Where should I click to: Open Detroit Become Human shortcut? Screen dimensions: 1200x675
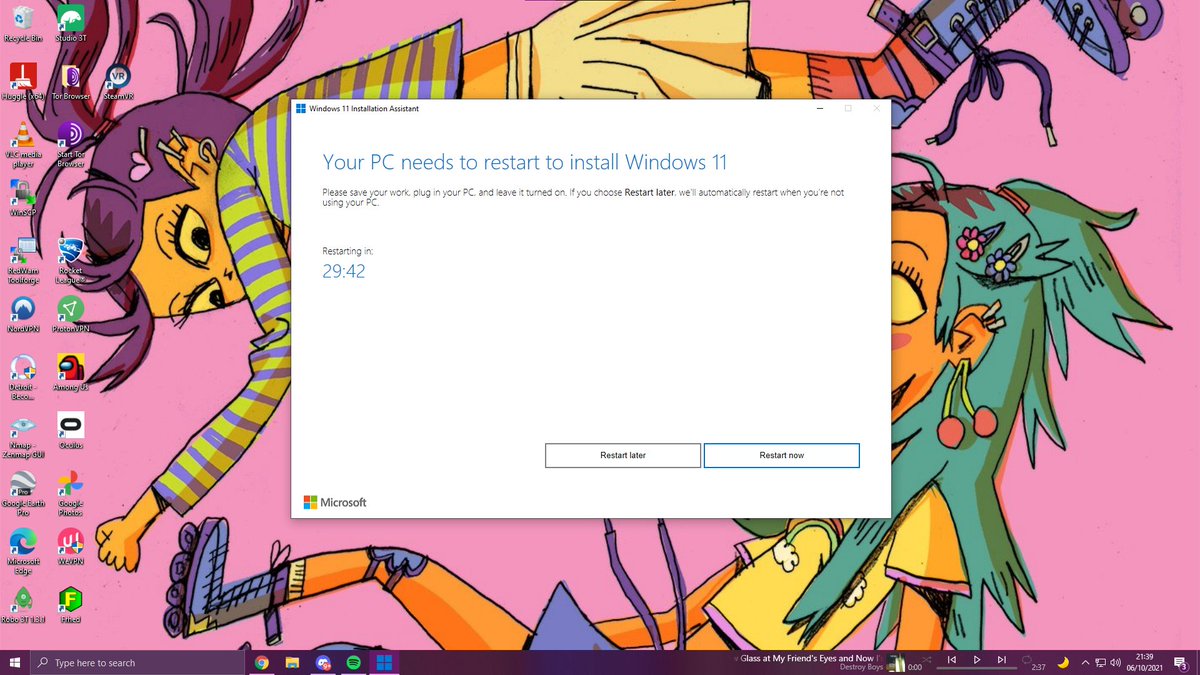[x=23, y=376]
